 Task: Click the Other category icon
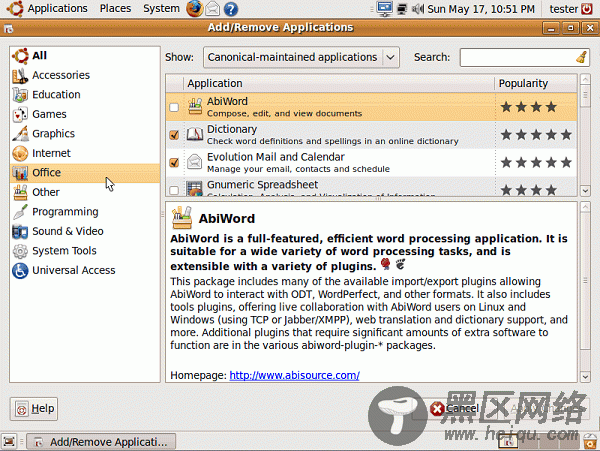(20, 192)
